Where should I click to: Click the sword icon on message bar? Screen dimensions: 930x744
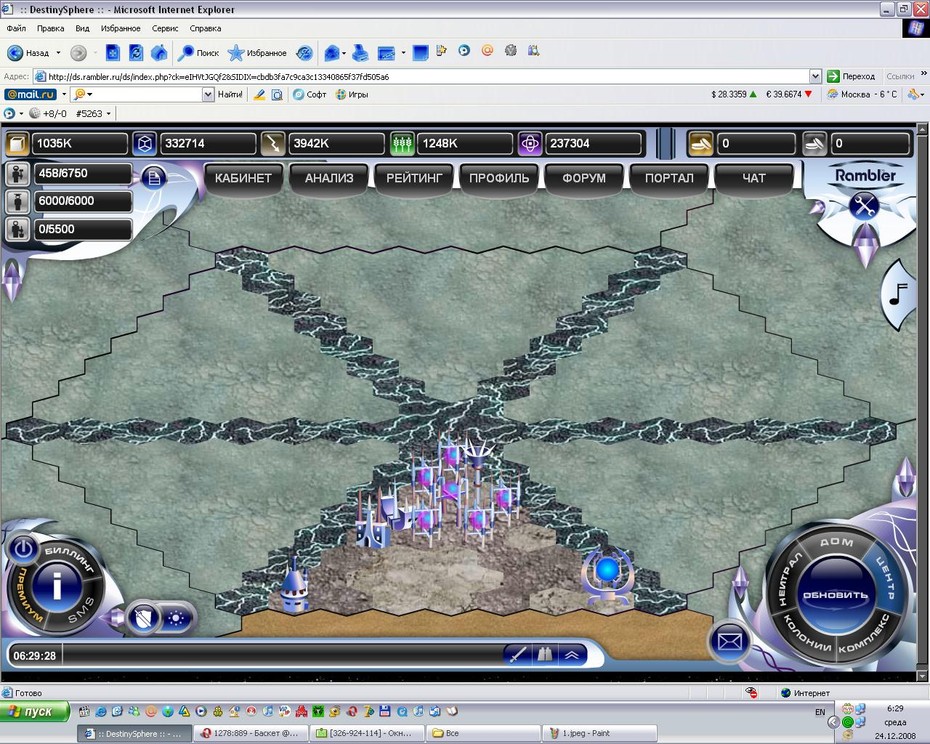click(518, 655)
